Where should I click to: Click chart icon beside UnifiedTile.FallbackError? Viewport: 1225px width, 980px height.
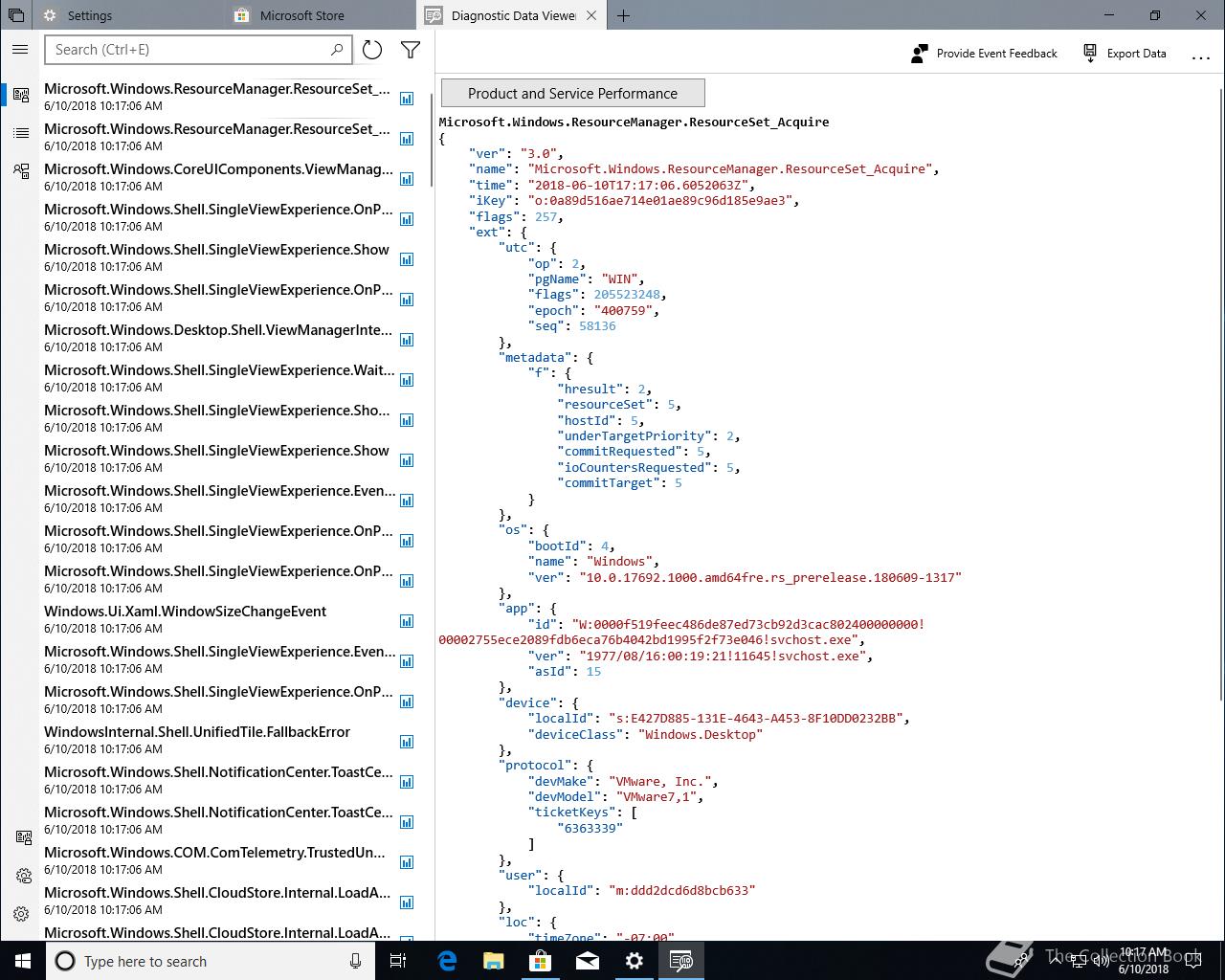407,742
